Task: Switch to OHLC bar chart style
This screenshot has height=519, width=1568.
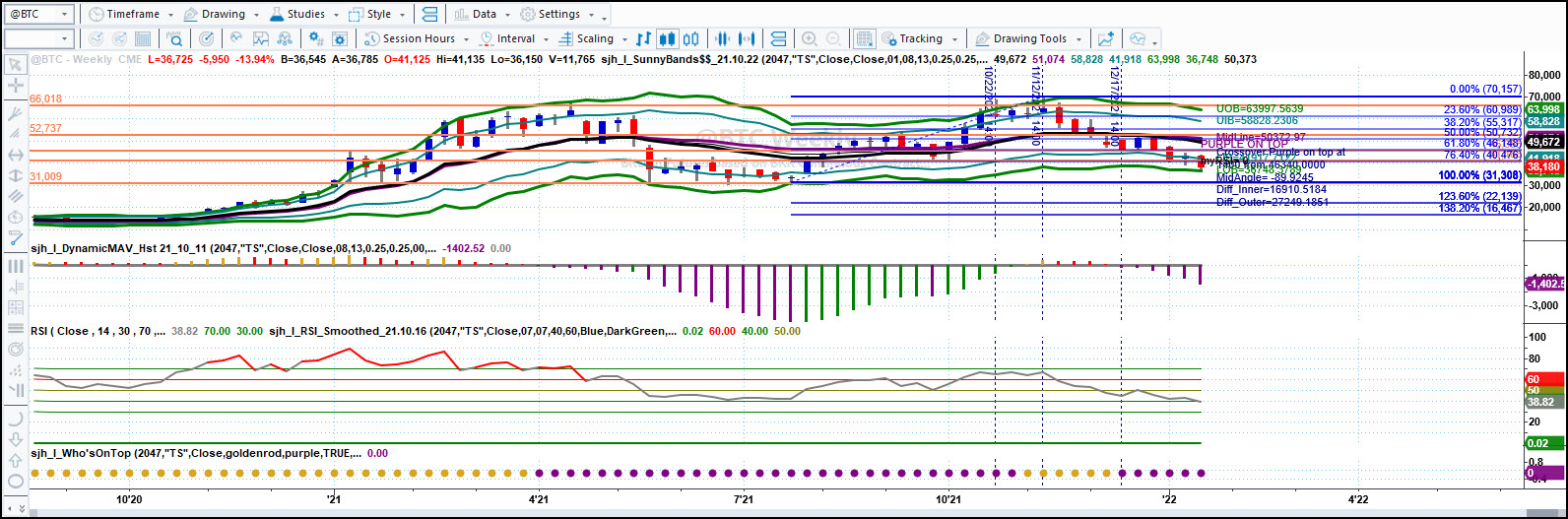Action: click(x=643, y=39)
